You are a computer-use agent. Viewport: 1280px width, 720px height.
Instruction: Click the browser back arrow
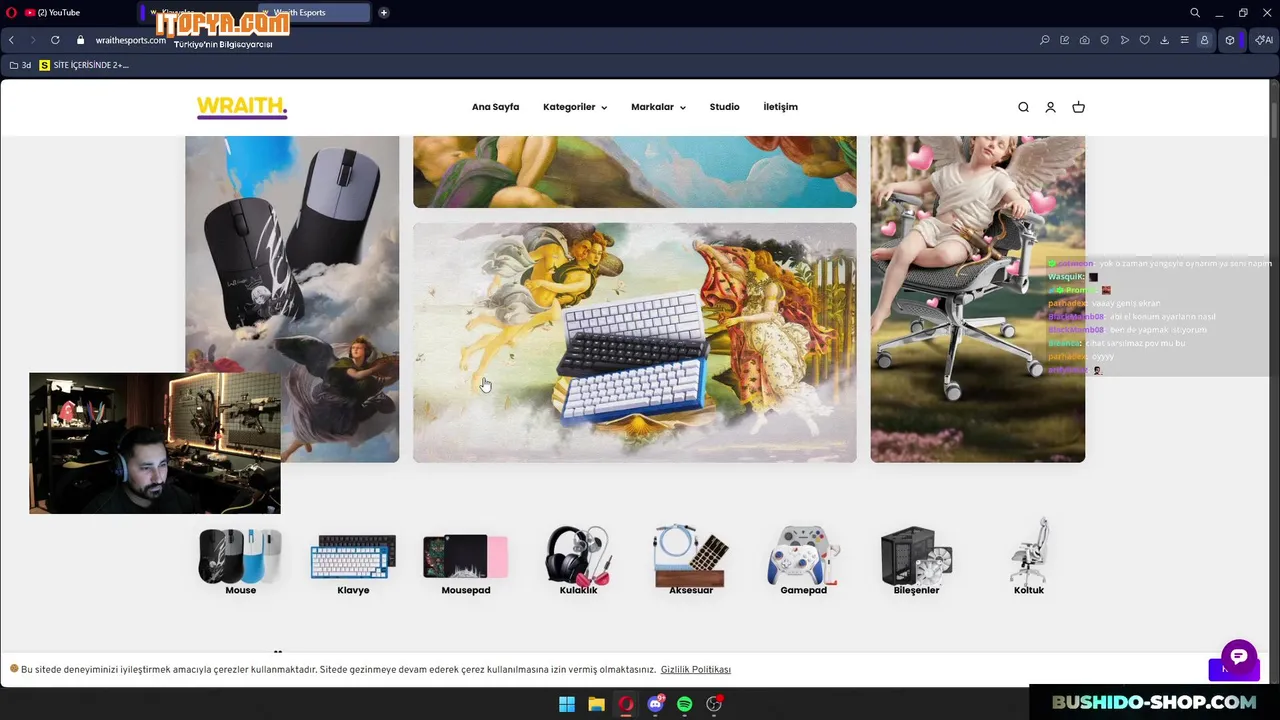pyautogui.click(x=11, y=40)
